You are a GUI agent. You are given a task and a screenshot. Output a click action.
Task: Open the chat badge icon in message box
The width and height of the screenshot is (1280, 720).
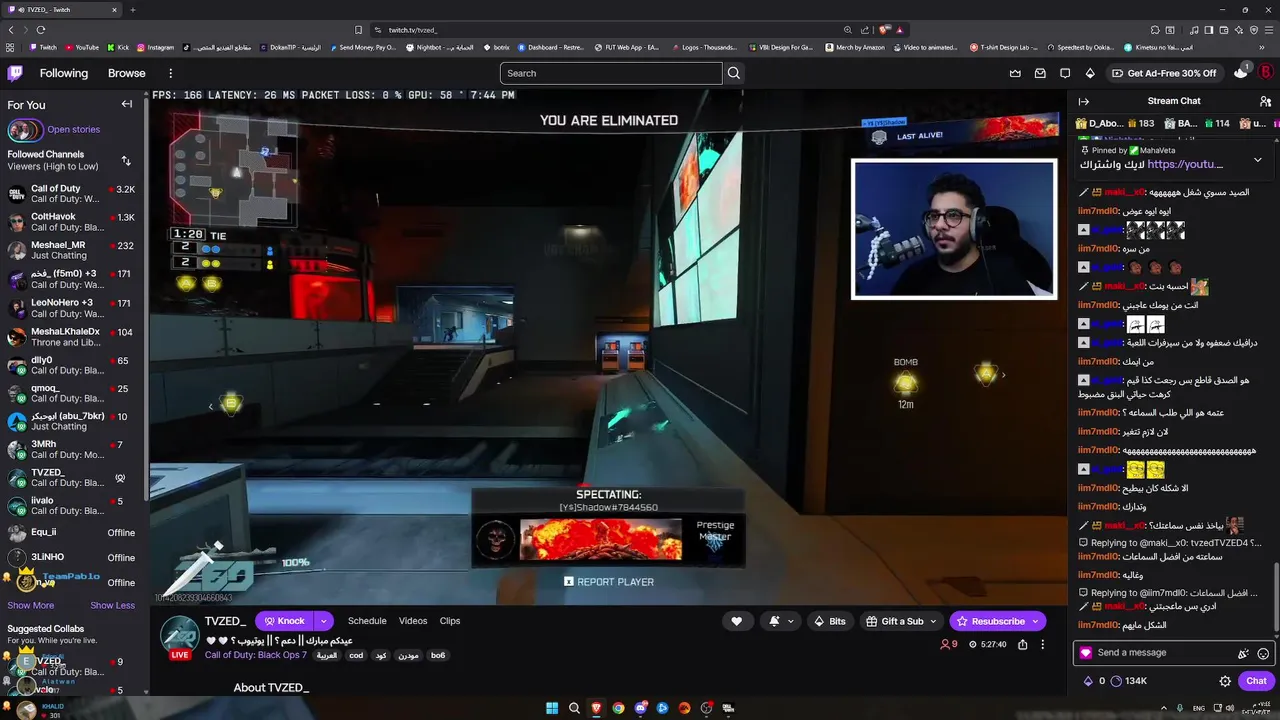coord(1086,653)
